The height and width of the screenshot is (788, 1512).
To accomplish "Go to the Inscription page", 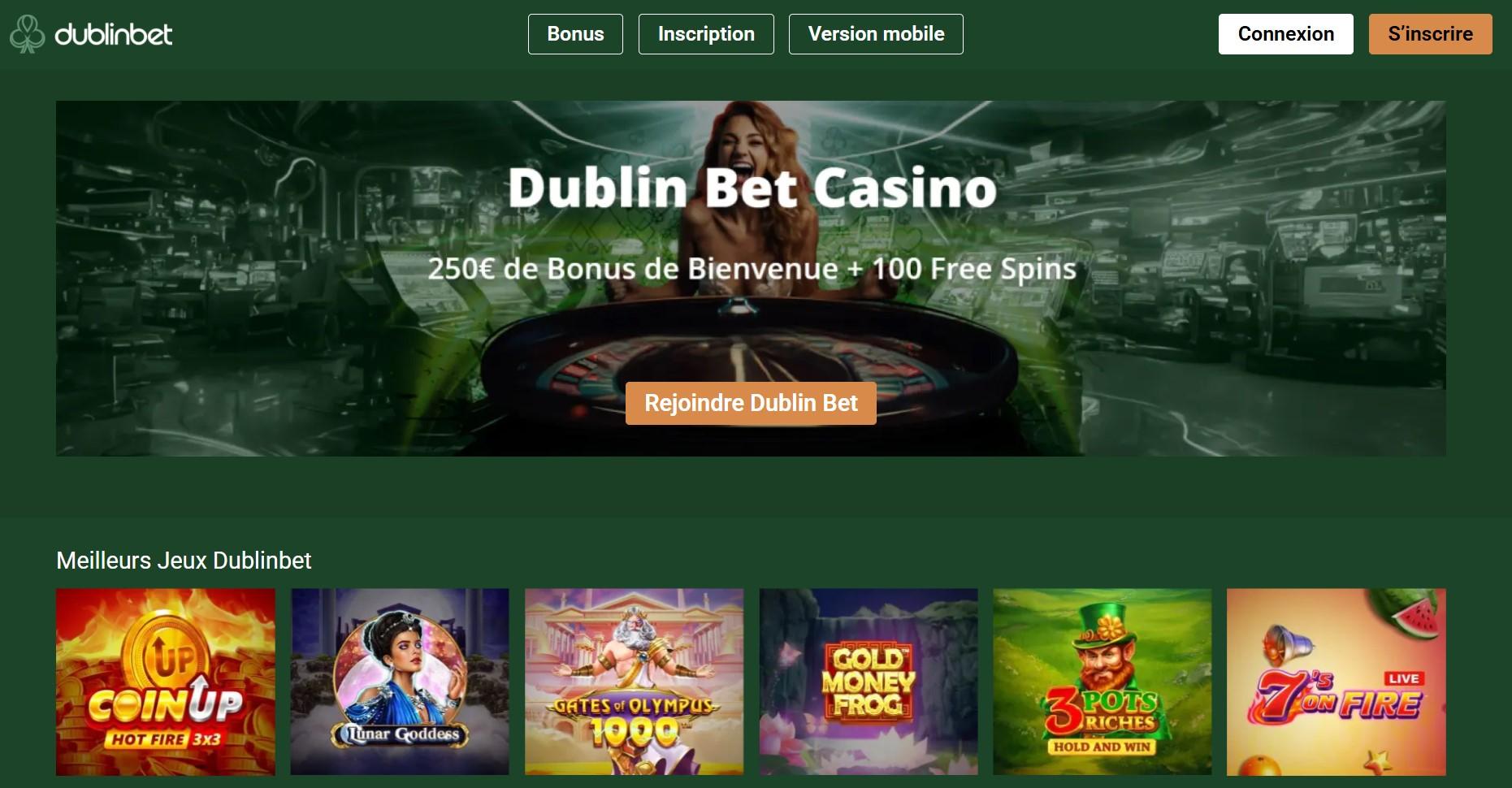I will tap(706, 34).
